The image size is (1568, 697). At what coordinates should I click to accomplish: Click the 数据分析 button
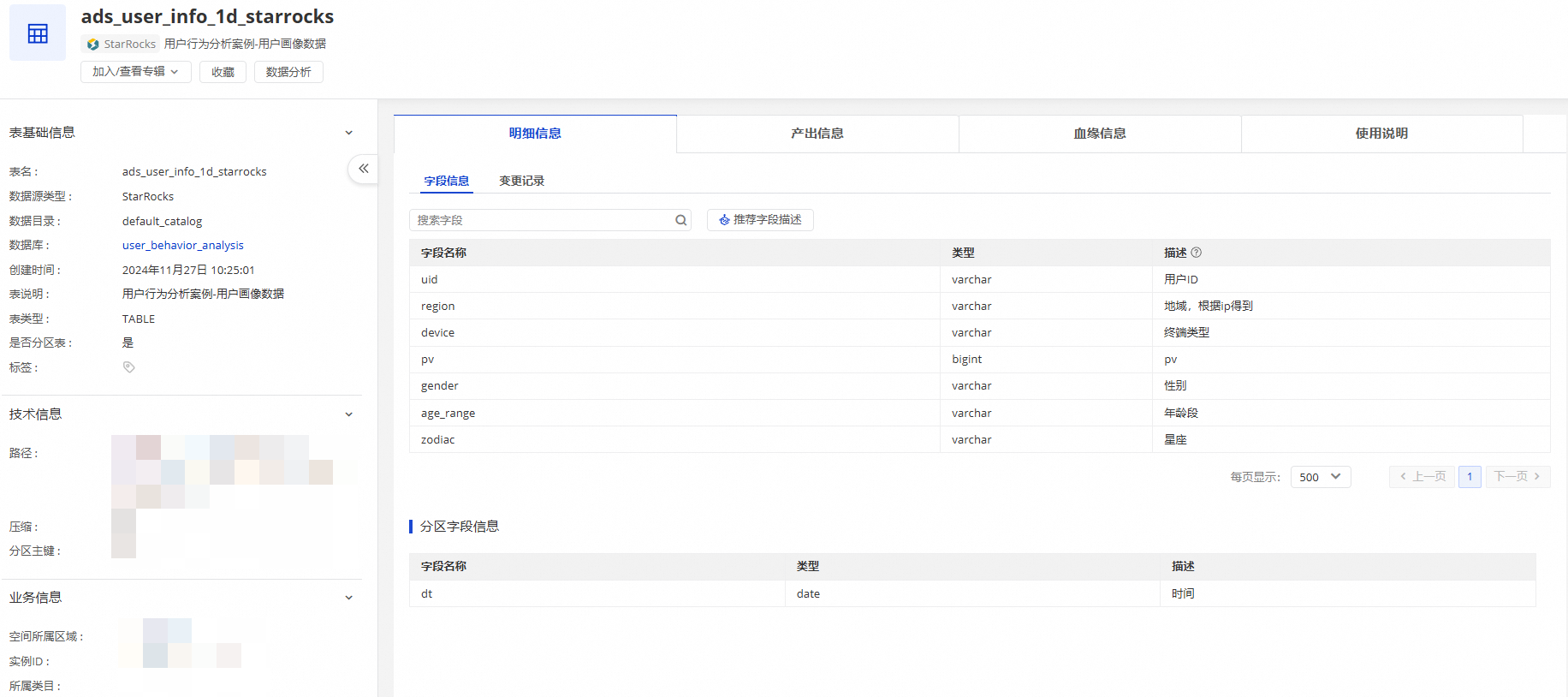[x=288, y=72]
